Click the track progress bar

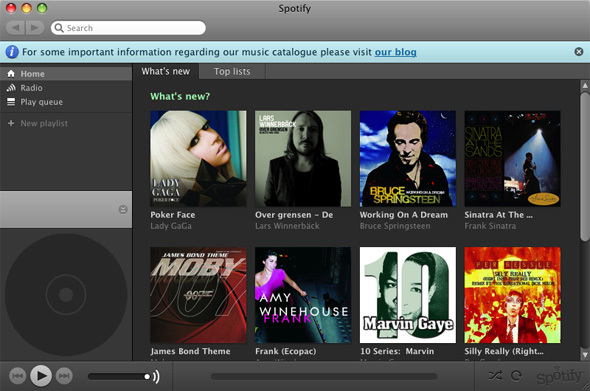tap(324, 376)
